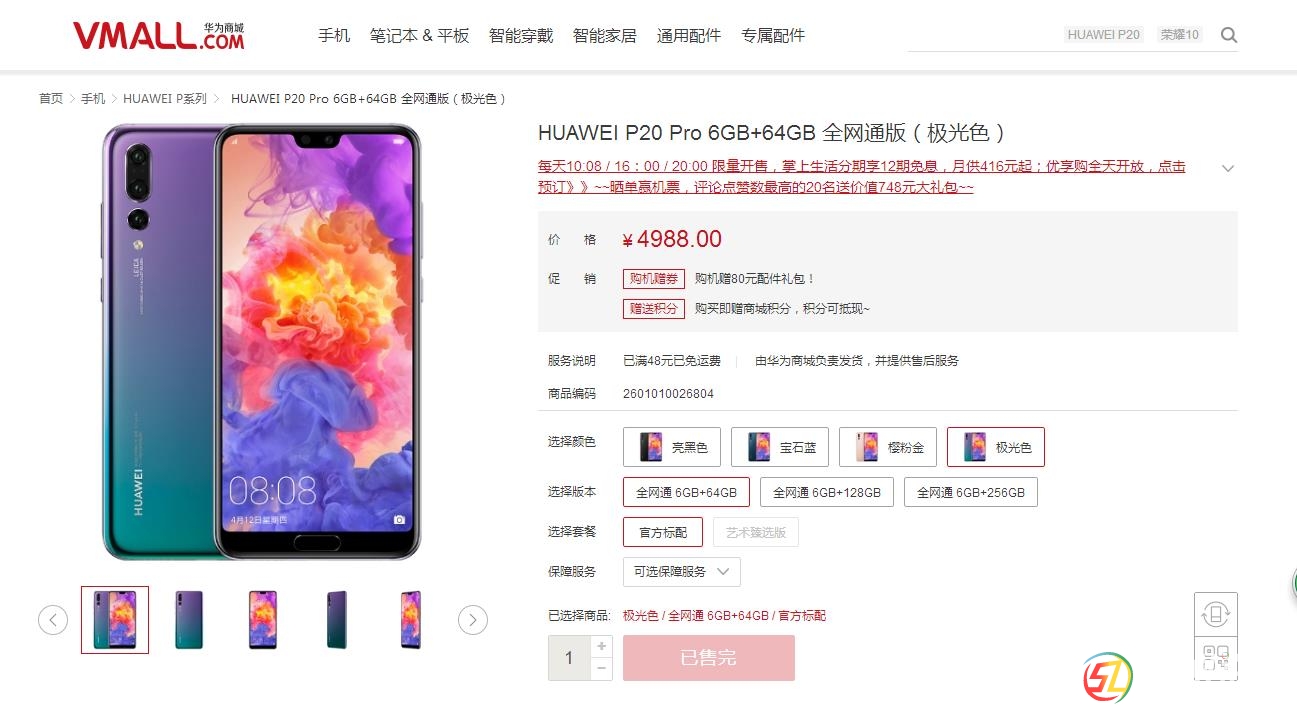Image resolution: width=1297 pixels, height=710 pixels.
Task: Decrease quantity with minus stepper
Action: tap(601, 669)
